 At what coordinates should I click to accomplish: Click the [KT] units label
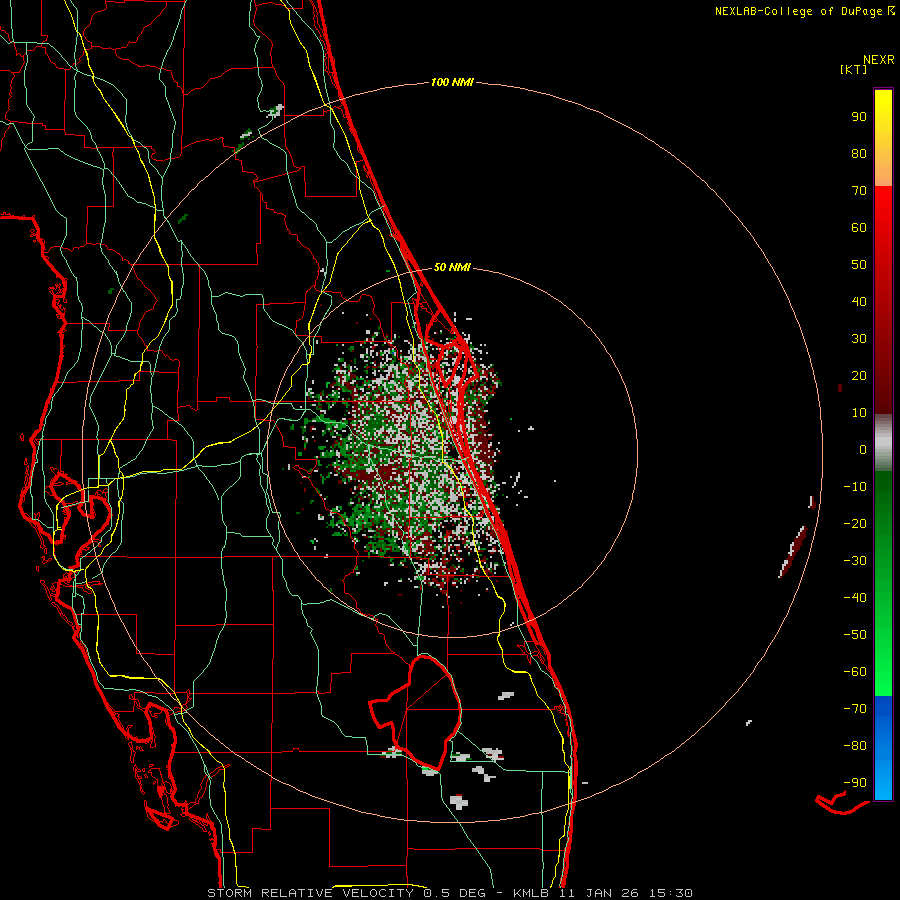click(853, 69)
